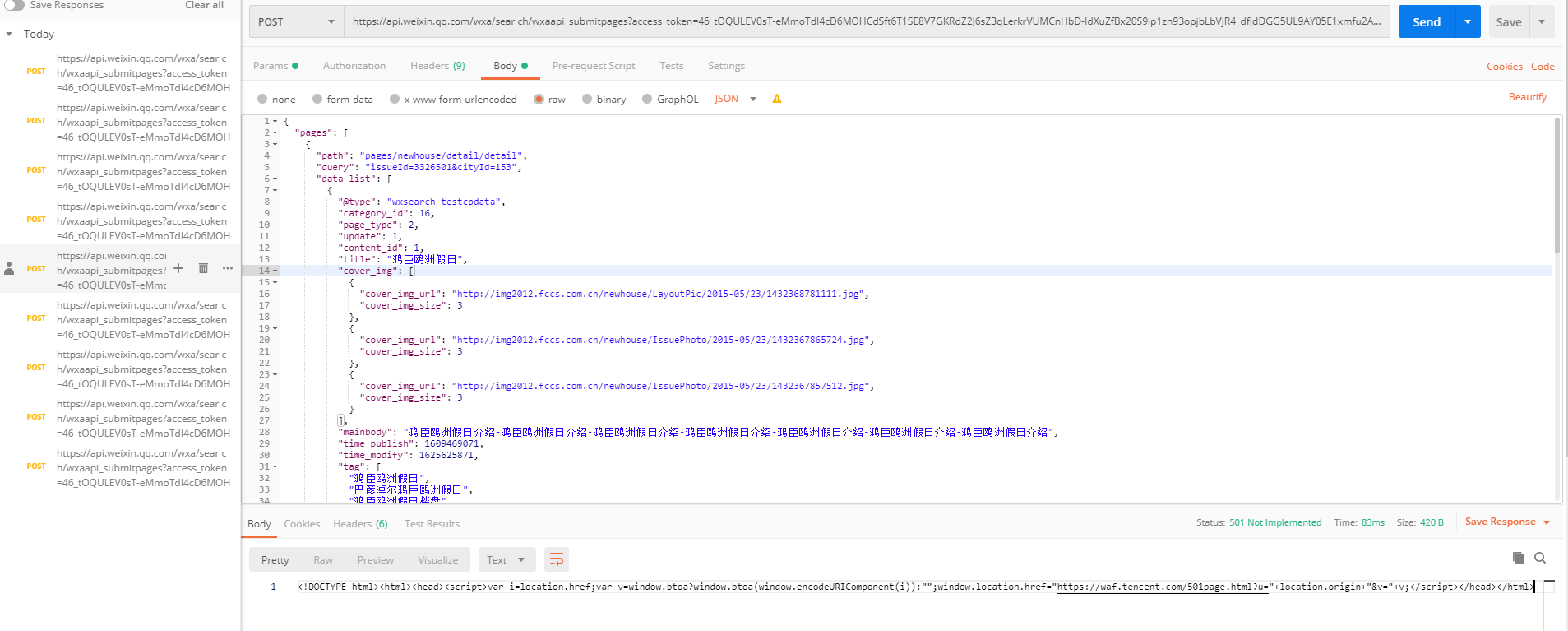Fold the "data_list" array on line 6
This screenshot has height=631, width=1568.
point(275,179)
